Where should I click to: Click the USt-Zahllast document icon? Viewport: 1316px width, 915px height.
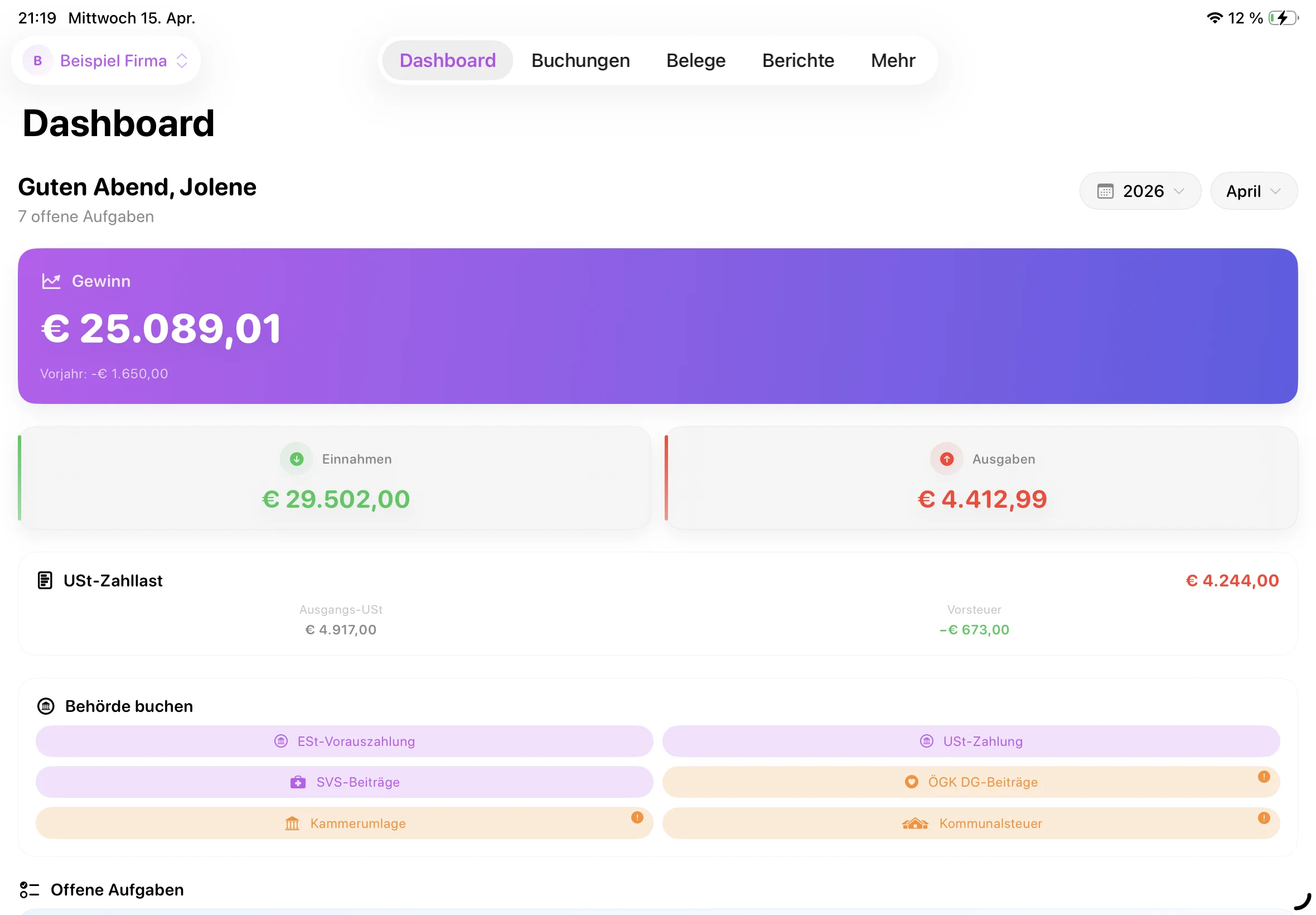pos(45,580)
